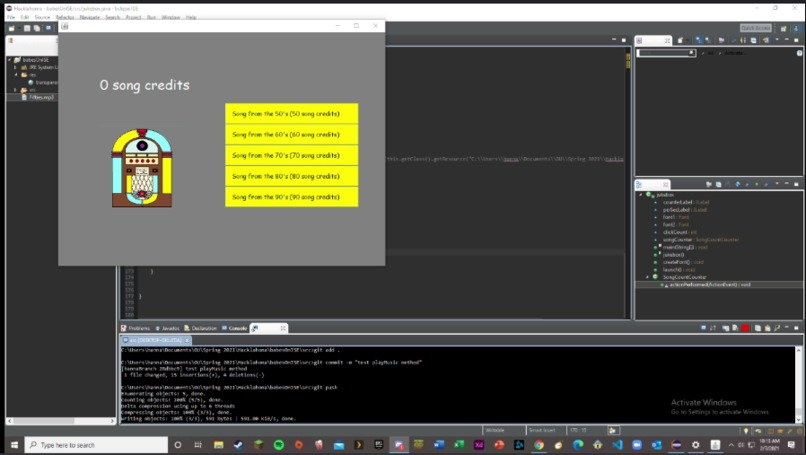Open the Cortana circle on taskbar
This screenshot has width=806, height=455.
click(x=178, y=445)
